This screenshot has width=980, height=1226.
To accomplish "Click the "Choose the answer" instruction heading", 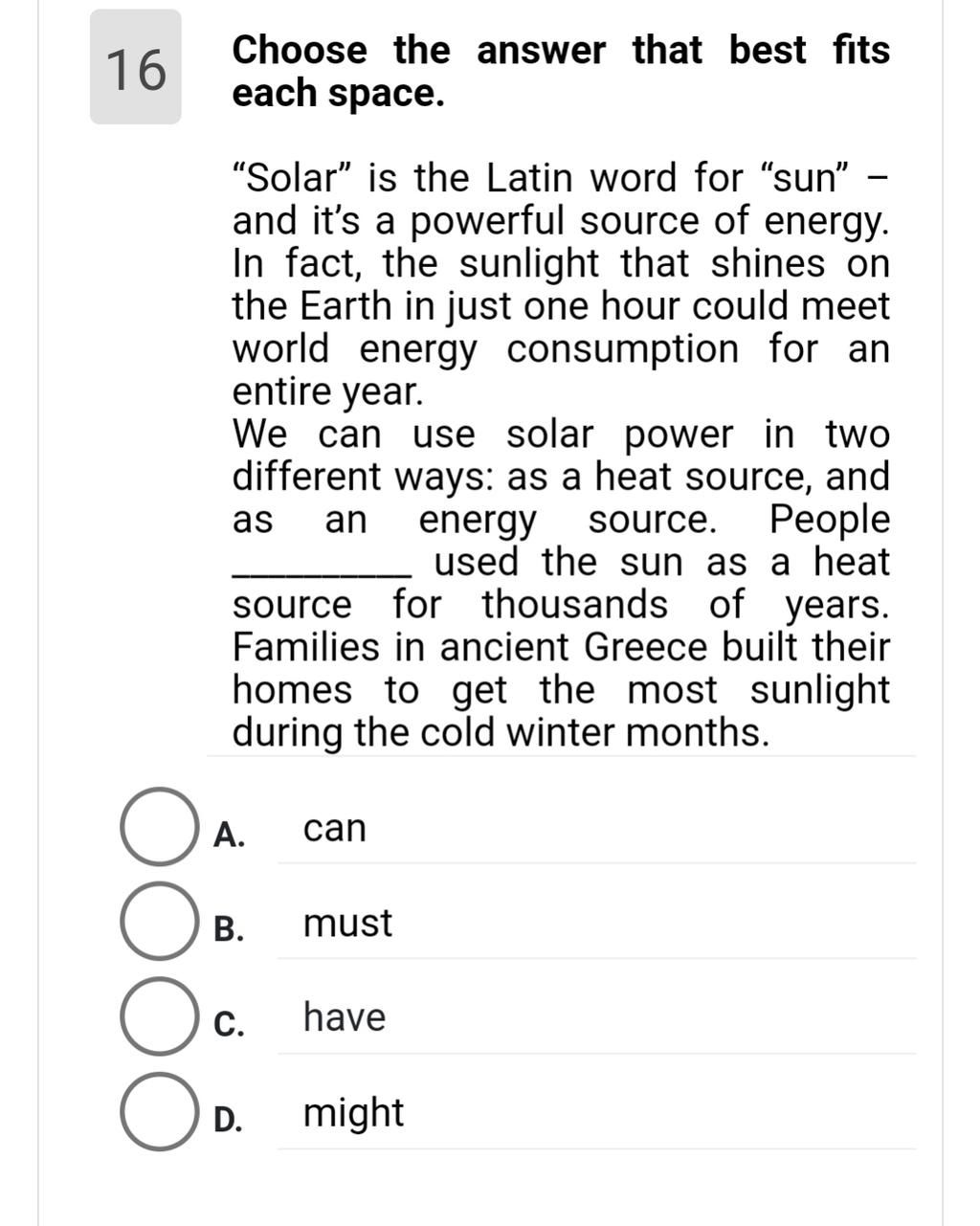I will (x=561, y=71).
